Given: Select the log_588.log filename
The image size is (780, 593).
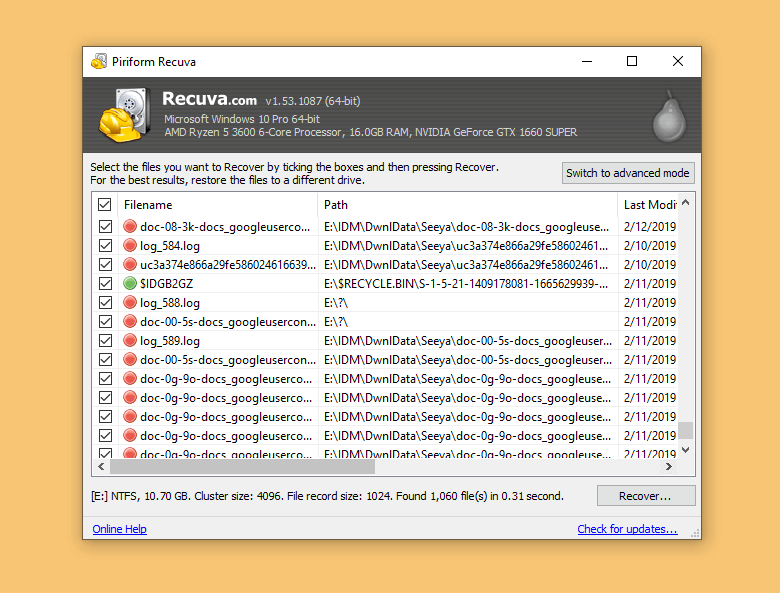Looking at the screenshot, I should 170,302.
